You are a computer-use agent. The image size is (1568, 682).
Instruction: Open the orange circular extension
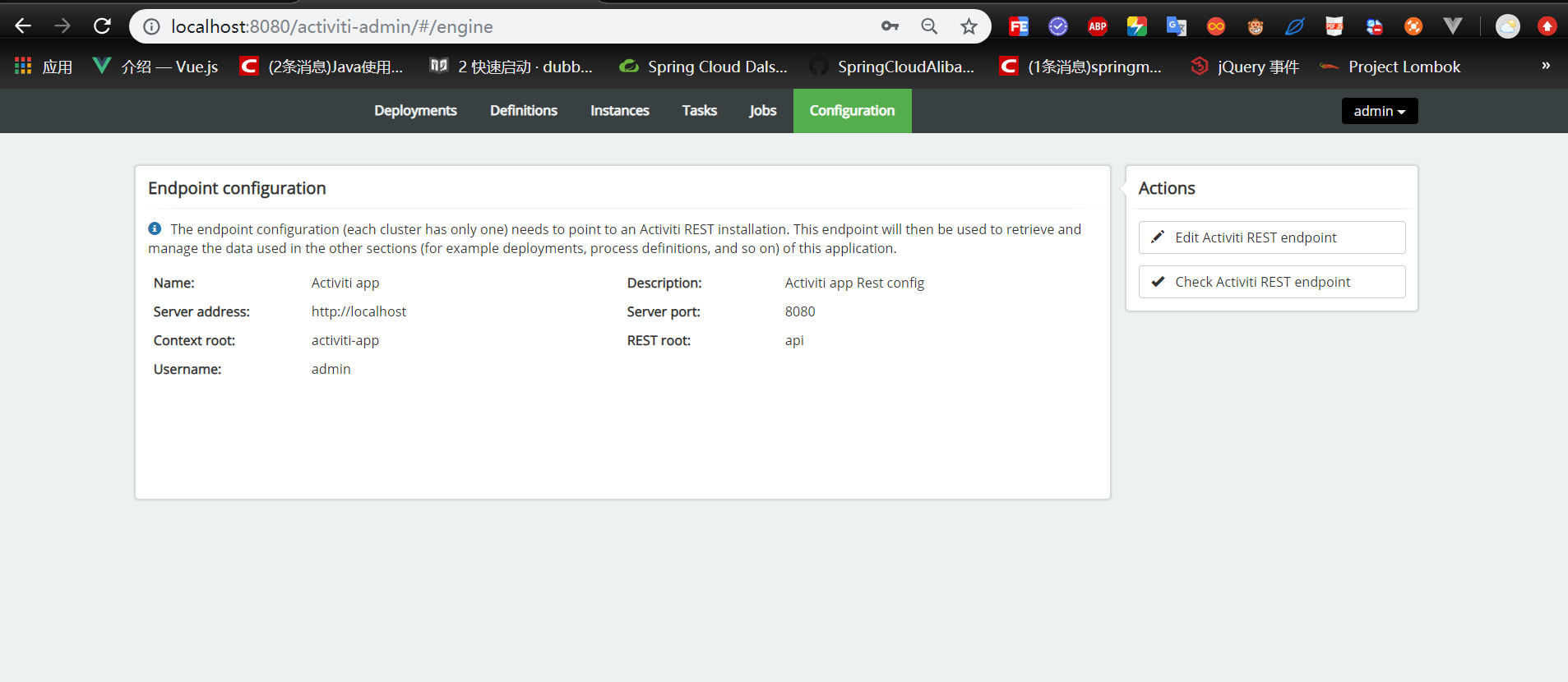1413,26
